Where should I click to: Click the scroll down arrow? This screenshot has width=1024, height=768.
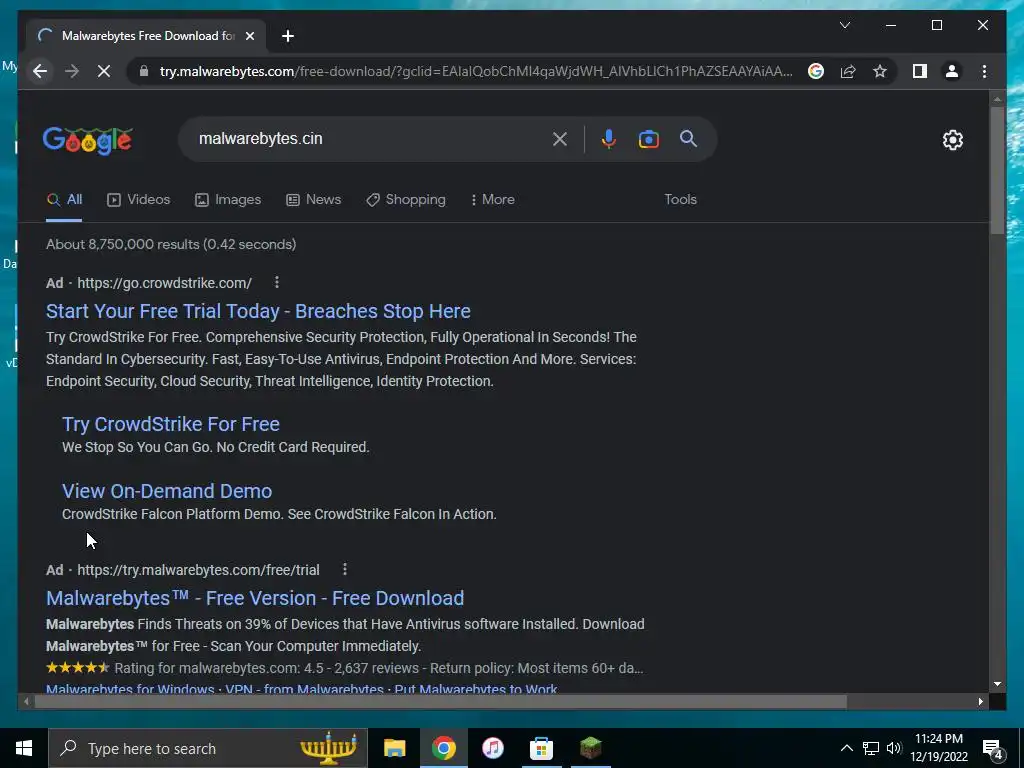[x=997, y=684]
